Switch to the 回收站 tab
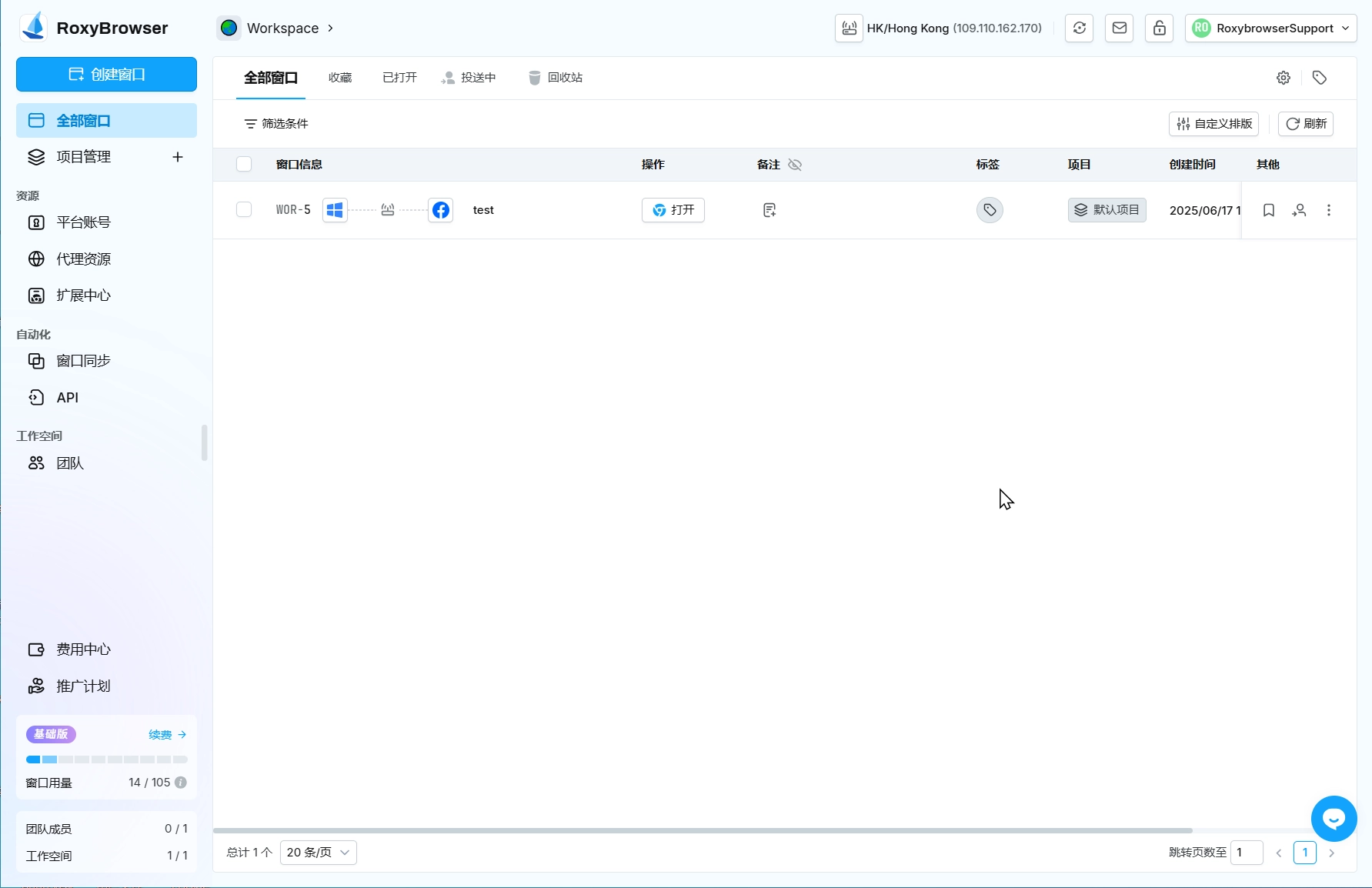The height and width of the screenshot is (888, 1372). click(556, 78)
